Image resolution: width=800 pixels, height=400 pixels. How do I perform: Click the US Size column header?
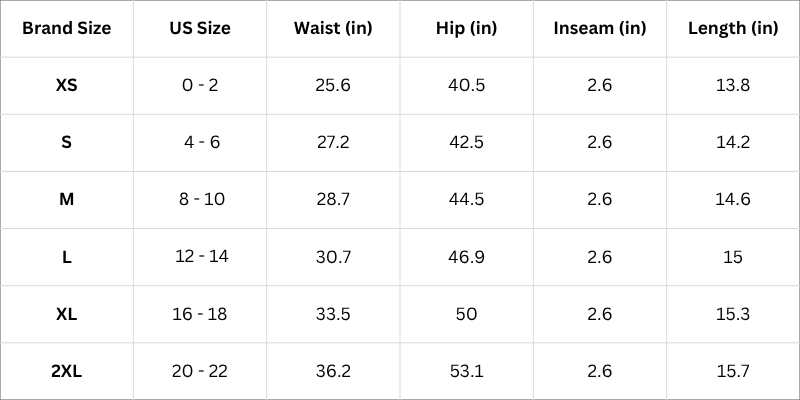[200, 28]
